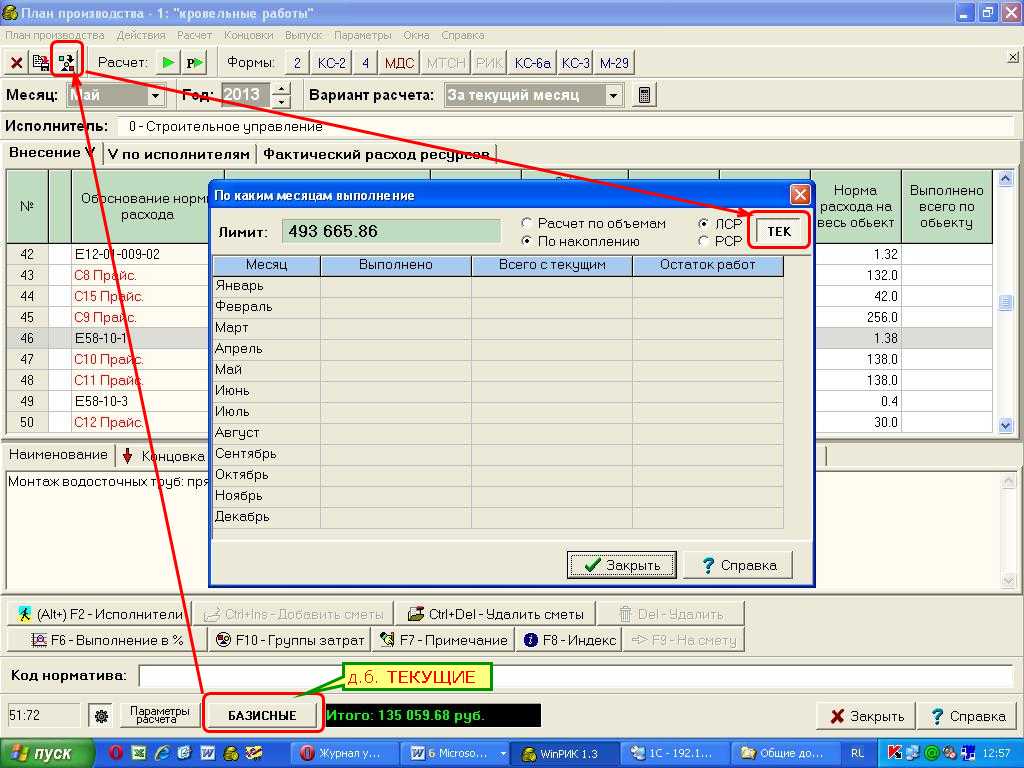Click the main window Справка button at bottom
The image size is (1024, 768).
click(x=968, y=716)
